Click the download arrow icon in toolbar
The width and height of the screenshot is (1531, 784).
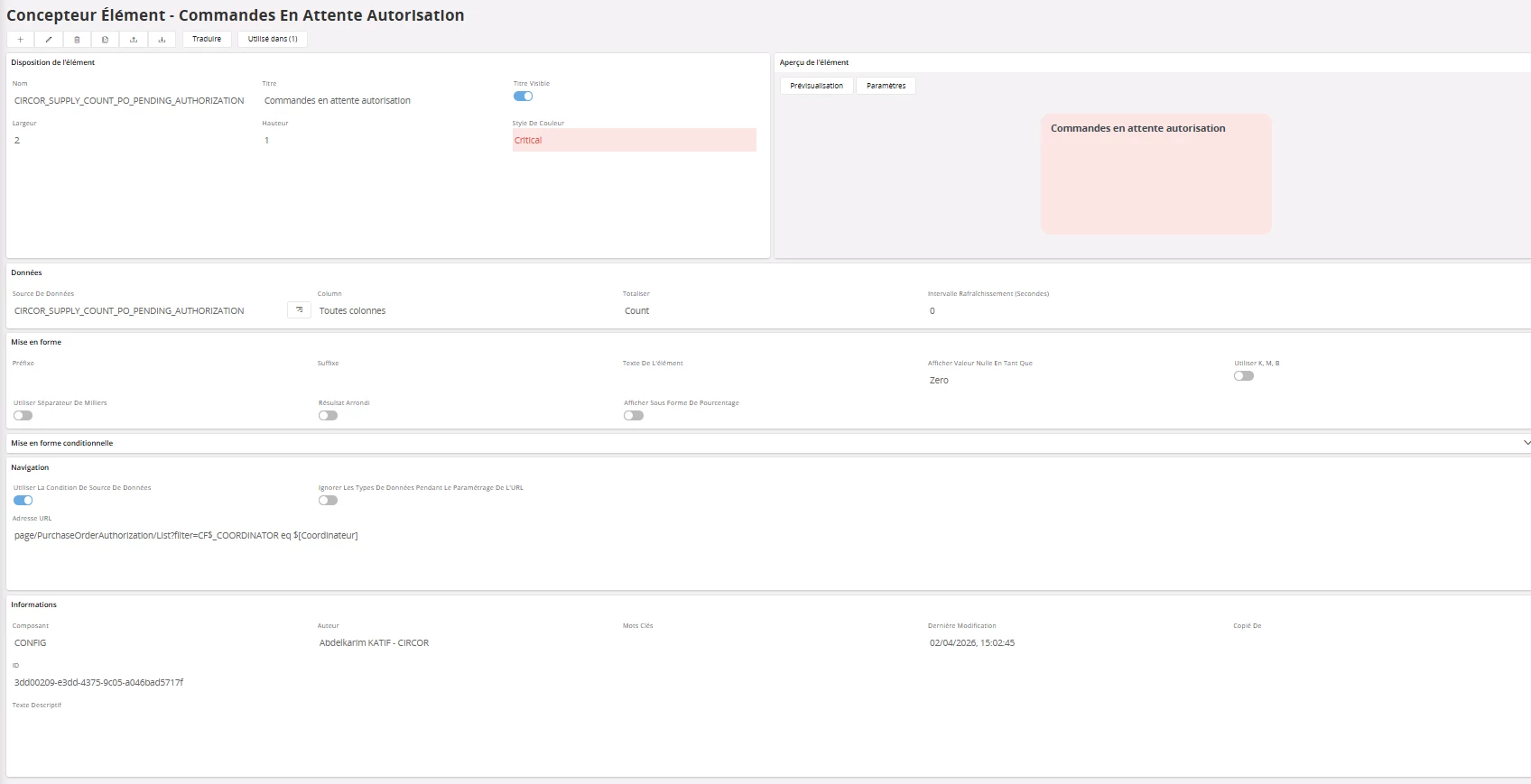[162, 39]
